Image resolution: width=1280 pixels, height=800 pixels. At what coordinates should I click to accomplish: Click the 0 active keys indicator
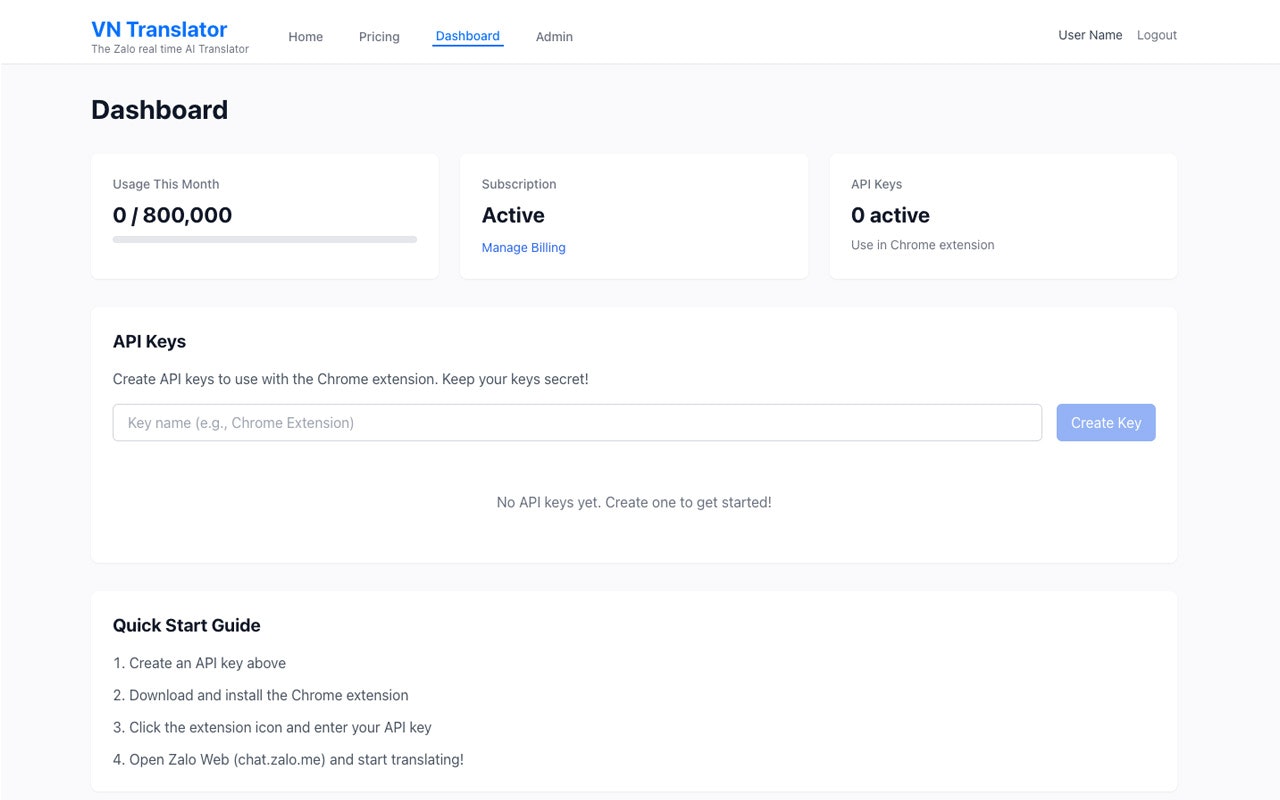[890, 215]
